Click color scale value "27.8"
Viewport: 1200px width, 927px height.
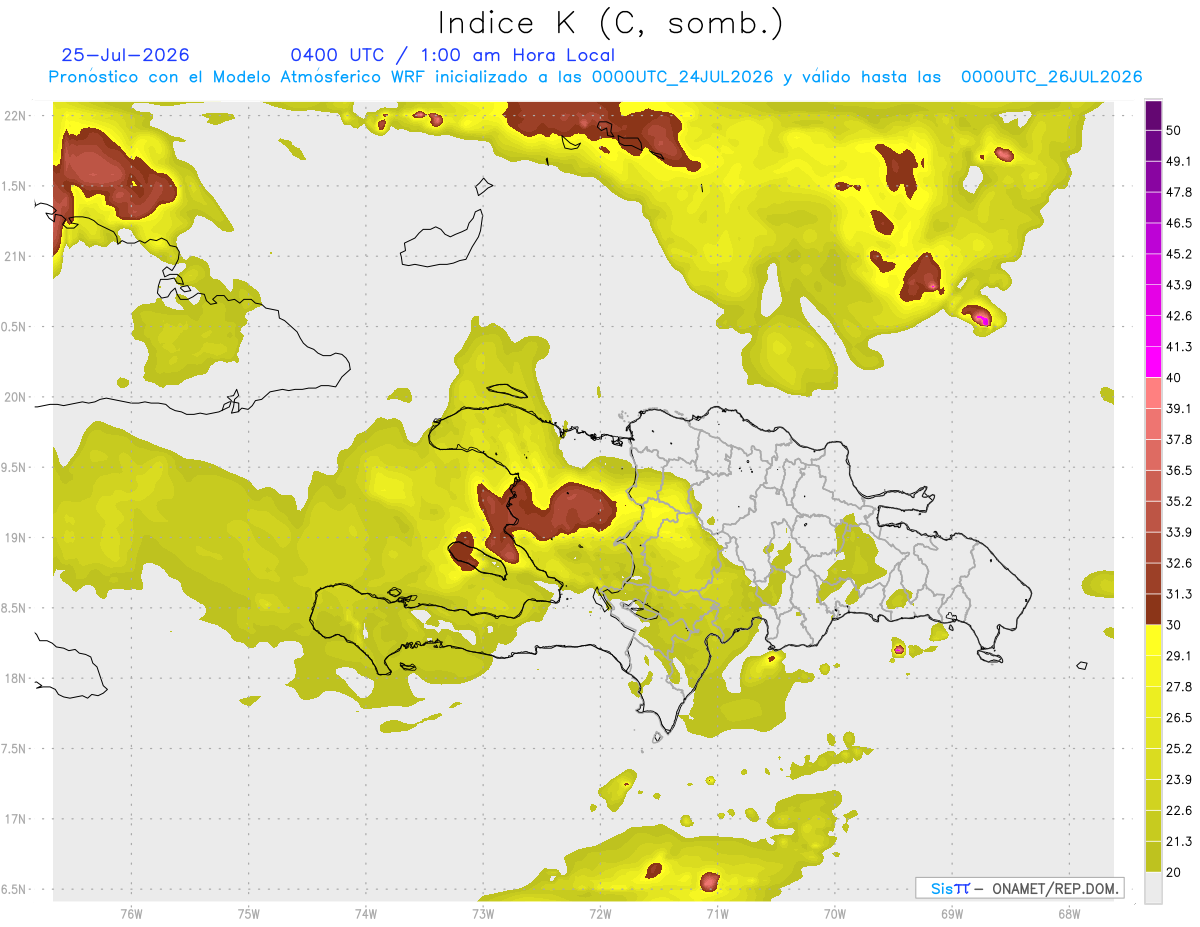(x=1179, y=686)
